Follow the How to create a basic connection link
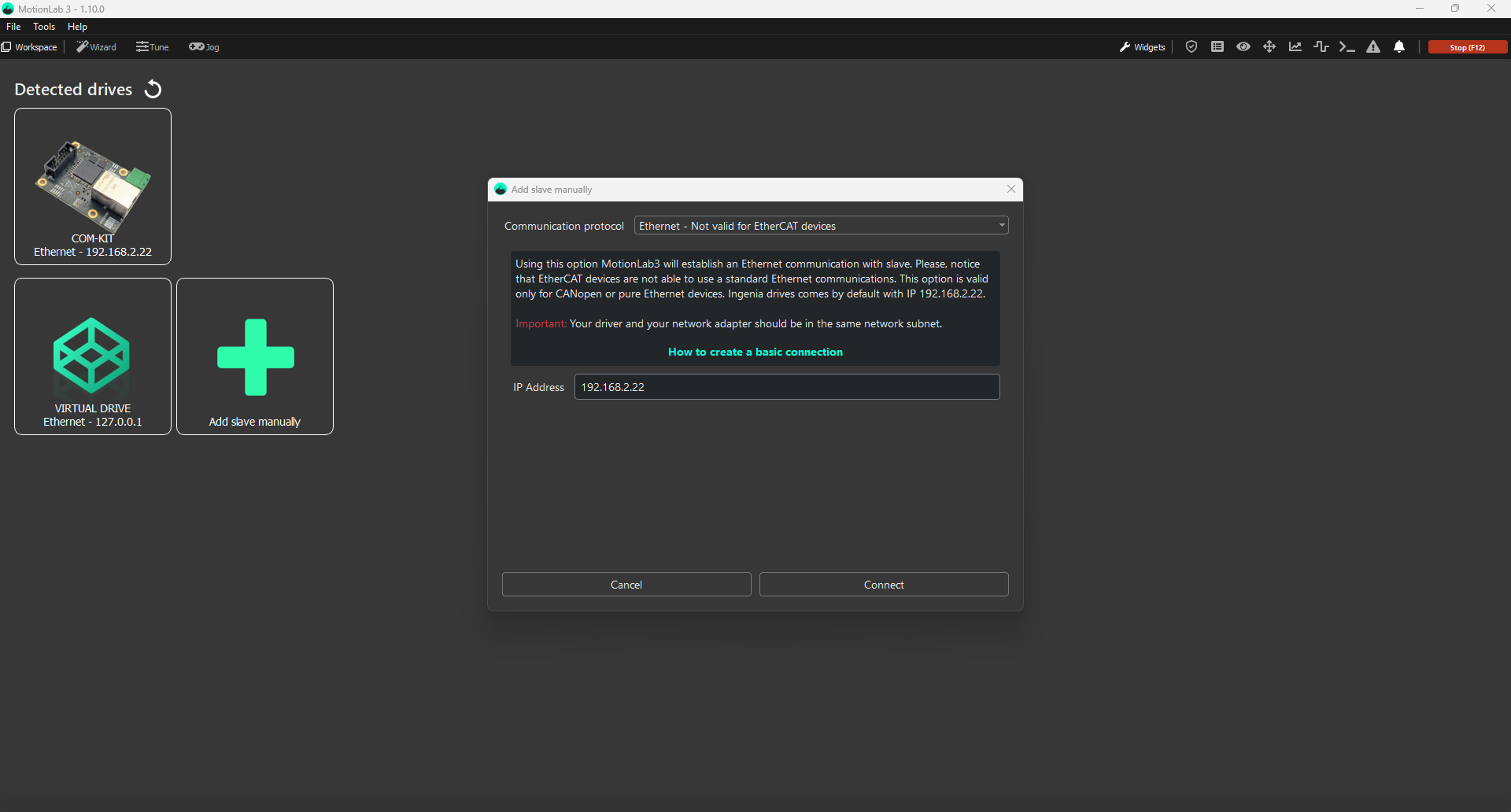This screenshot has width=1511, height=812. click(755, 352)
